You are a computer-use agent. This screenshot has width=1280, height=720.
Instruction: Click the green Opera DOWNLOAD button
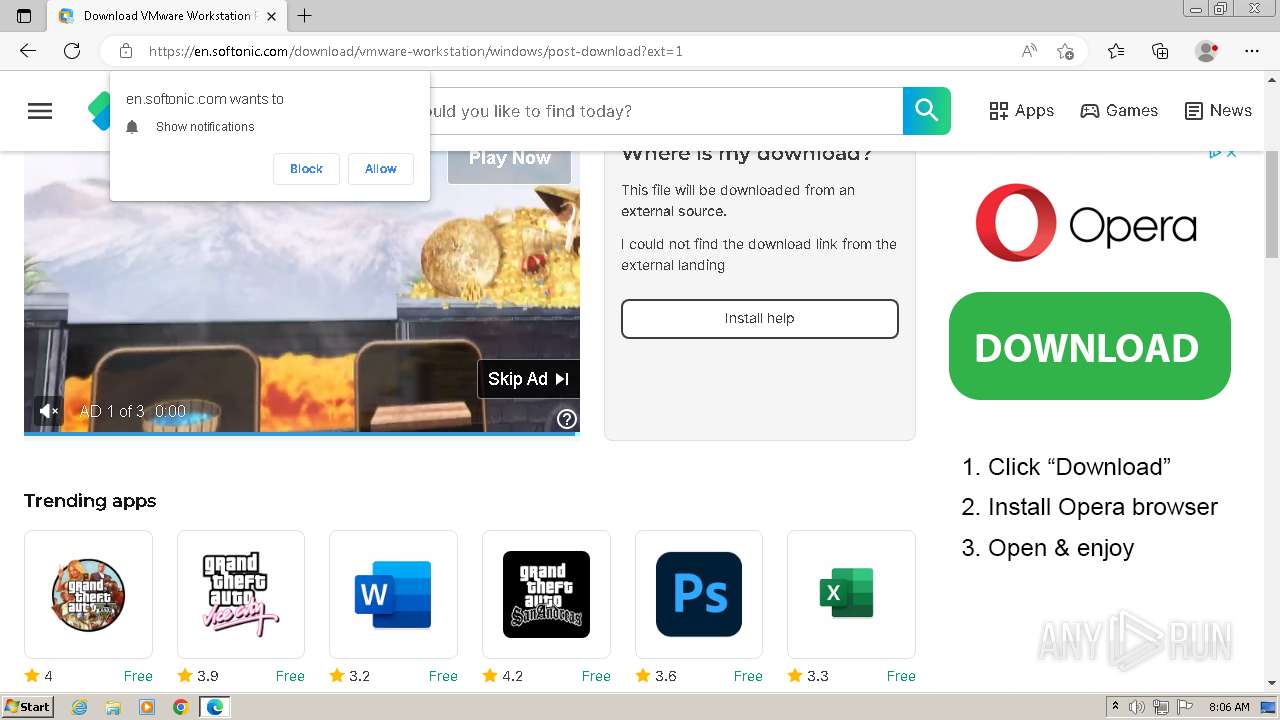tap(1089, 346)
